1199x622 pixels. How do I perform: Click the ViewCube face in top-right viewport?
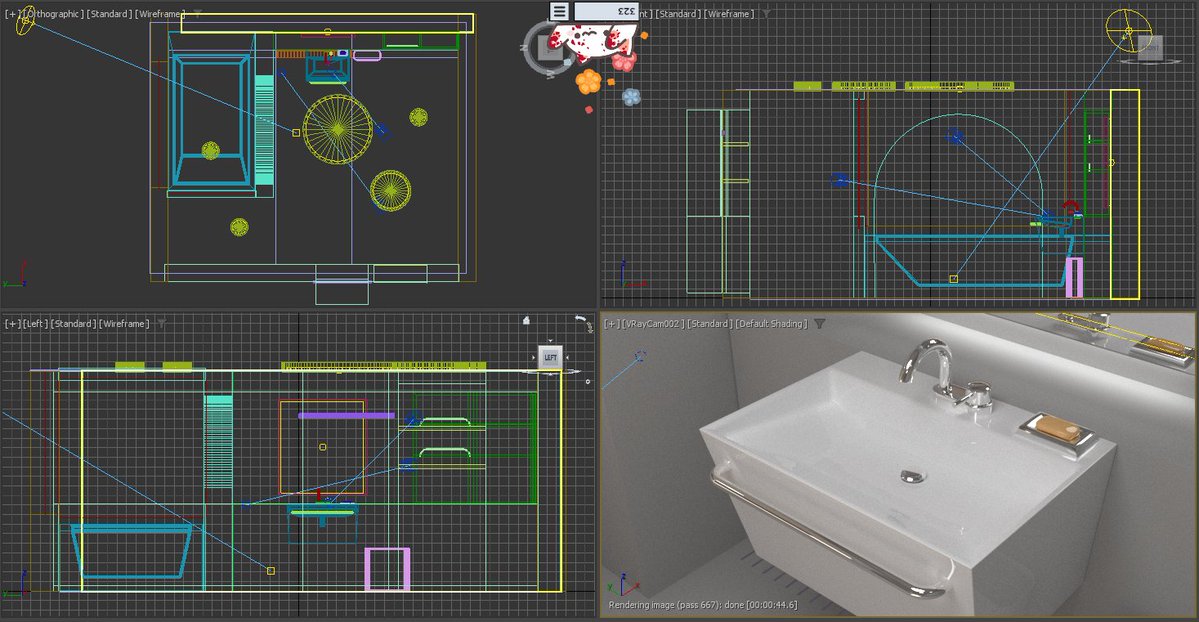click(x=1150, y=47)
